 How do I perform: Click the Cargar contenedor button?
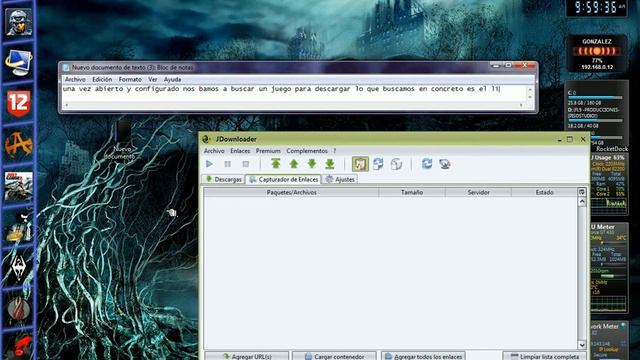(334, 356)
